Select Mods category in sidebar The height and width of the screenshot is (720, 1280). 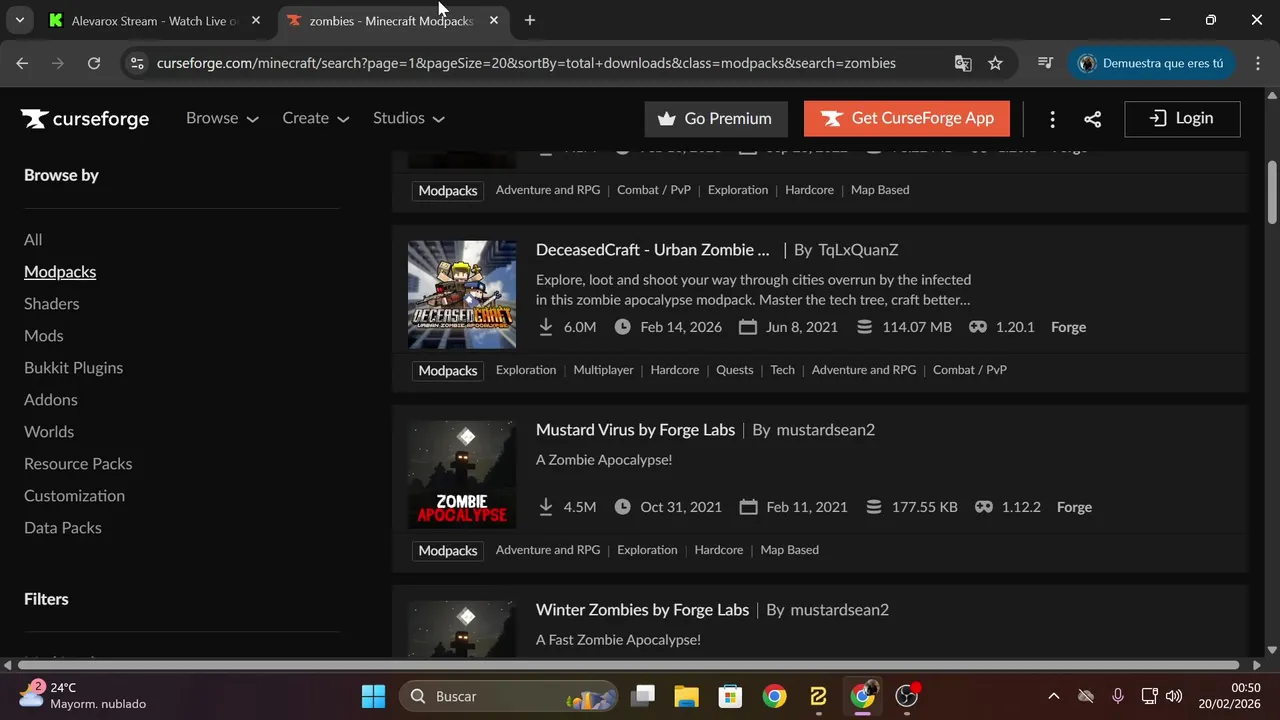click(44, 336)
